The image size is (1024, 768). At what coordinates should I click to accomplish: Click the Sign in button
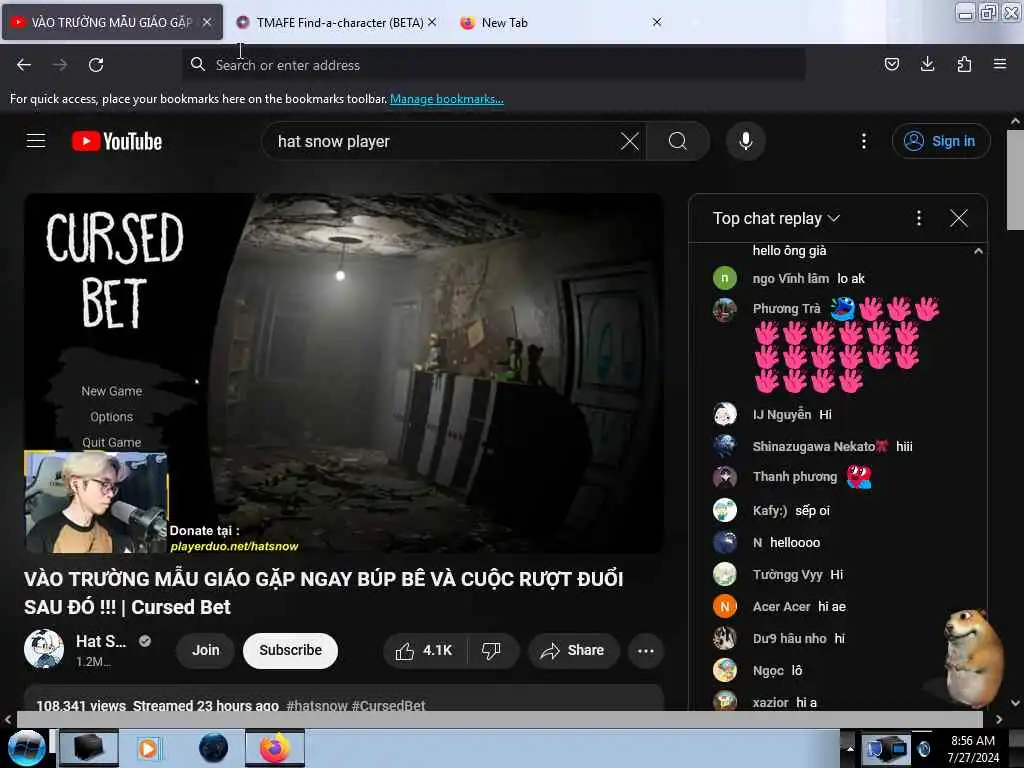(x=941, y=141)
